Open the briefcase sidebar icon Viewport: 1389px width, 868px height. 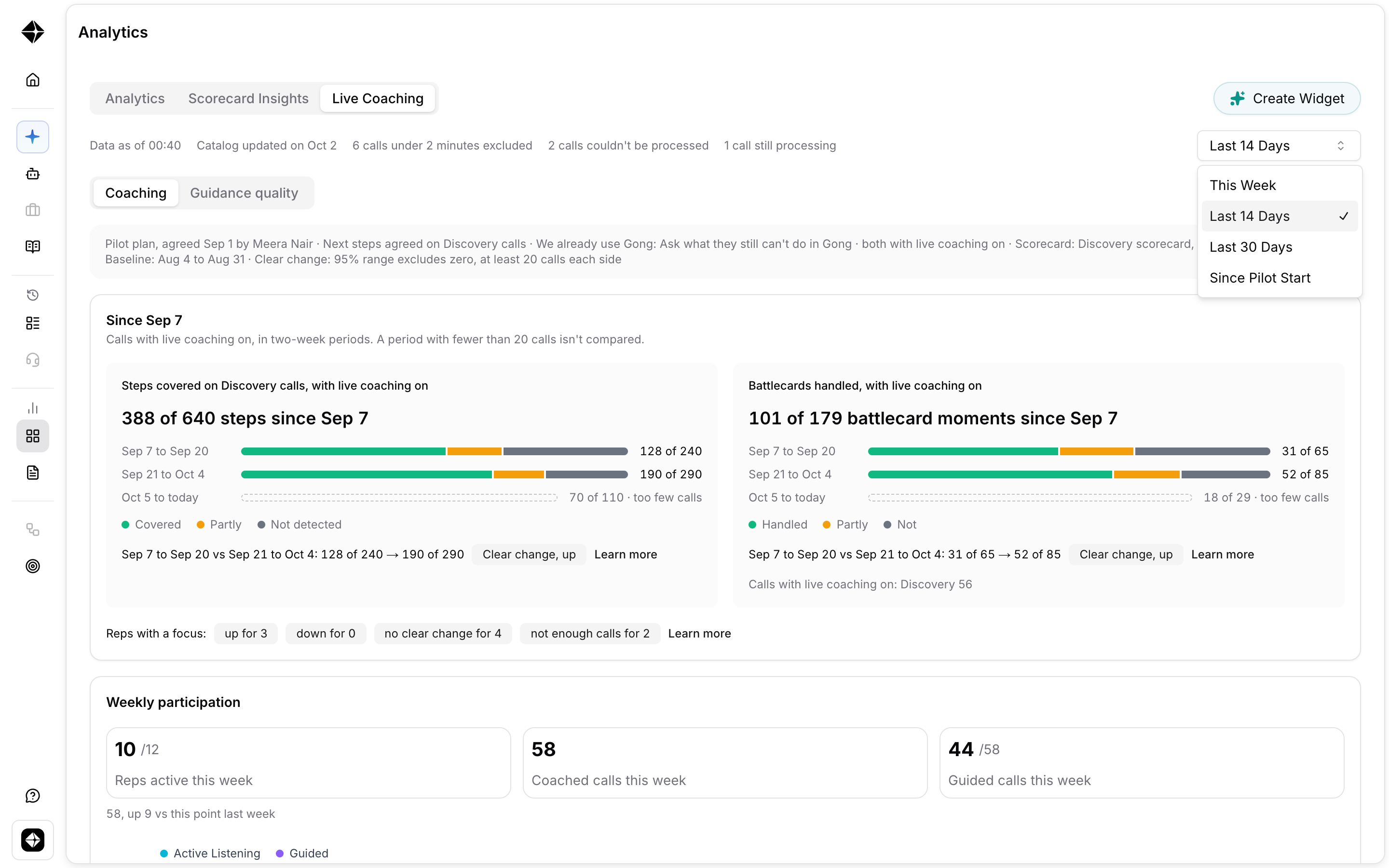(33, 210)
